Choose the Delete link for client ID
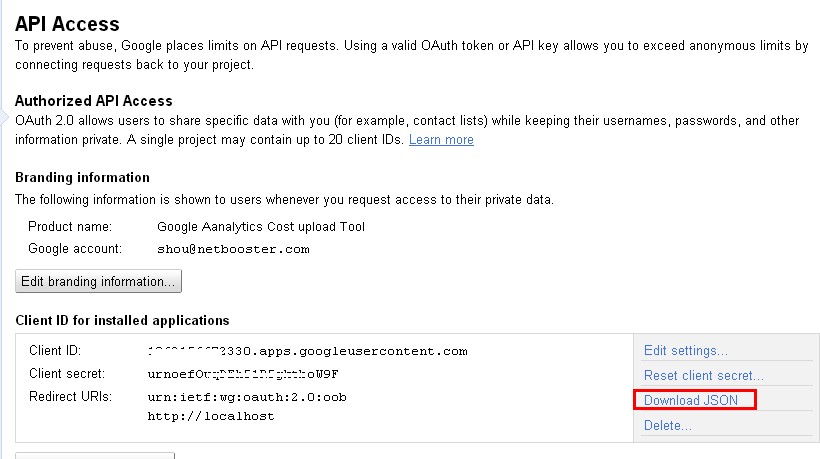Viewport: 820px width, 459px height. pyautogui.click(x=667, y=425)
